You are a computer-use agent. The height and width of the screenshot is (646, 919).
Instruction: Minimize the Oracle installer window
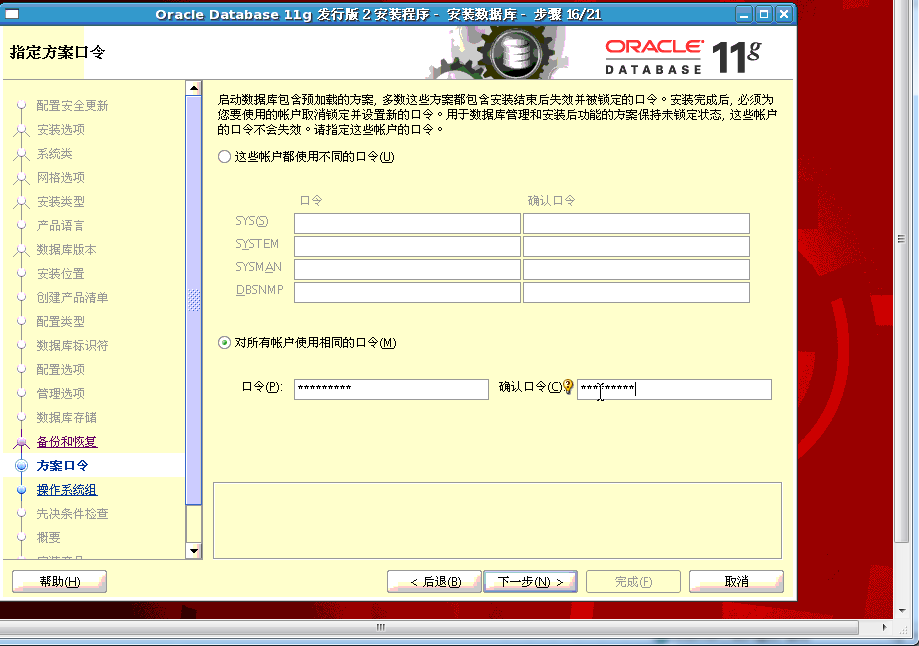744,14
